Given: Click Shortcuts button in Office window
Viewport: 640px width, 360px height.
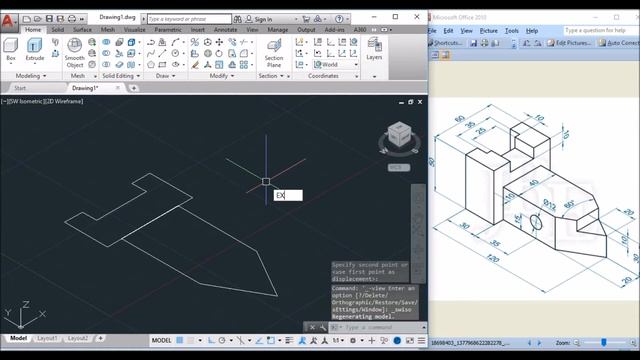Looking at the screenshot, I should pos(445,43).
